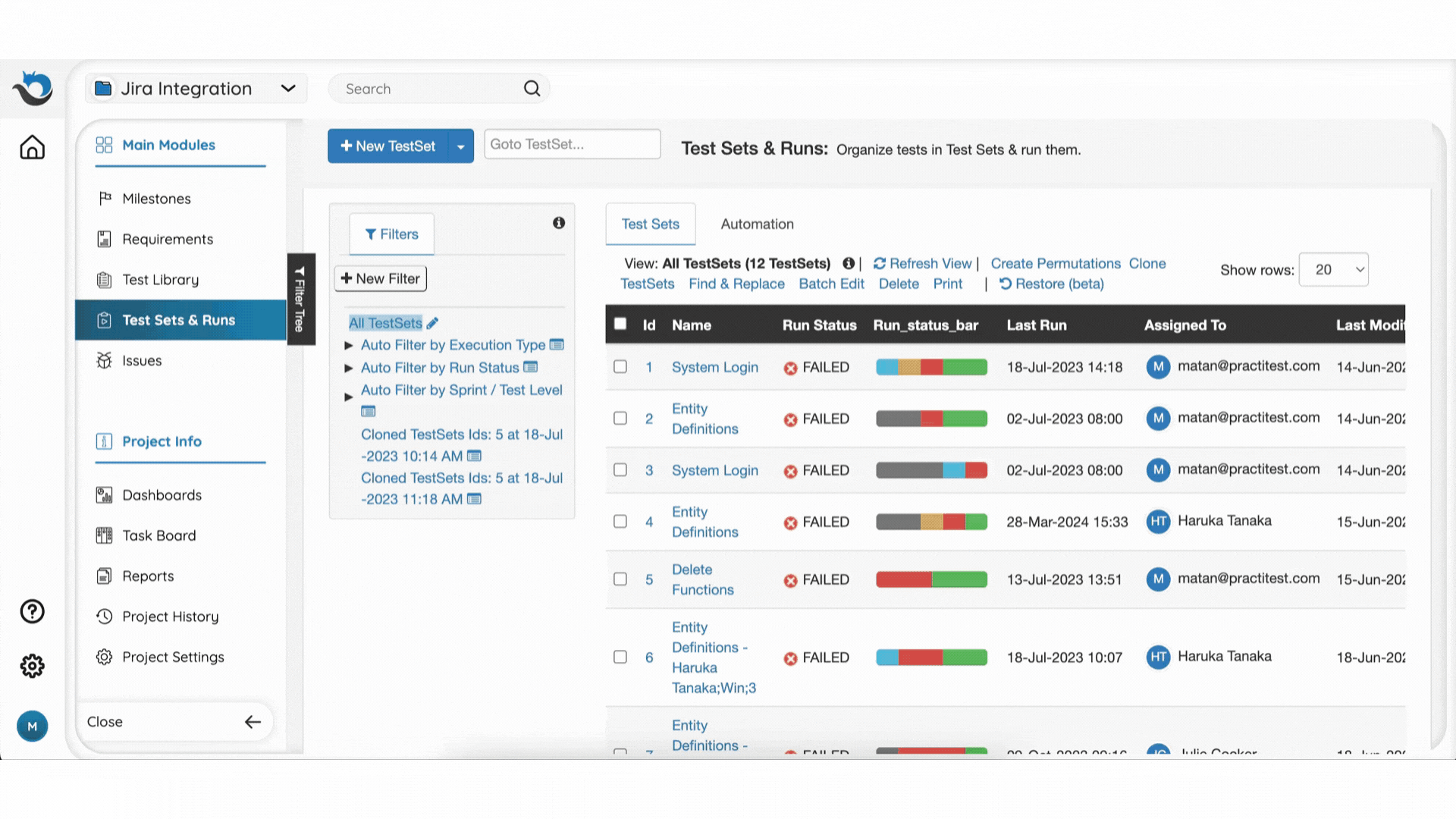Open Test Library in the sidebar
The width and height of the screenshot is (1456, 819).
(160, 280)
